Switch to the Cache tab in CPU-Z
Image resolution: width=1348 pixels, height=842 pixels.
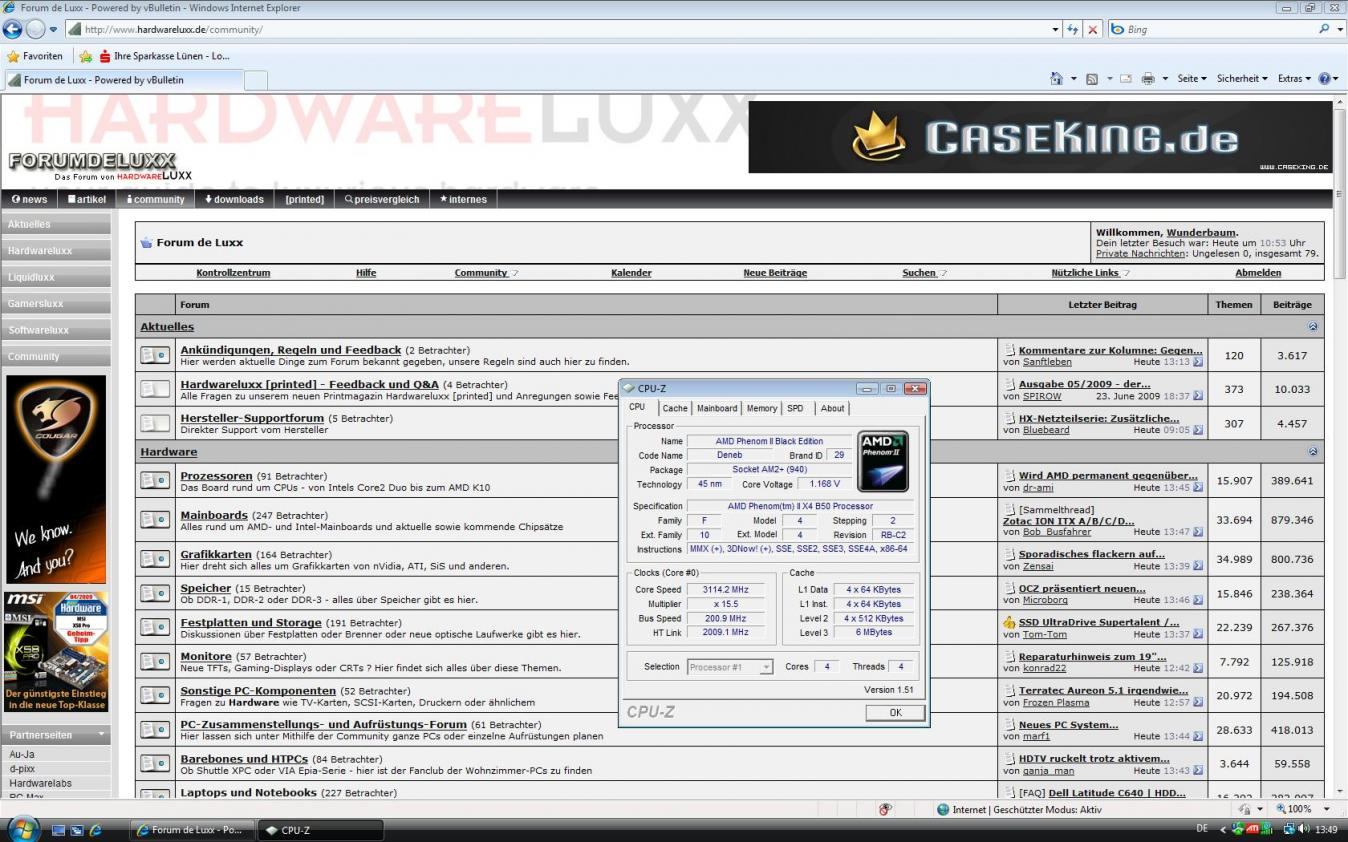675,408
